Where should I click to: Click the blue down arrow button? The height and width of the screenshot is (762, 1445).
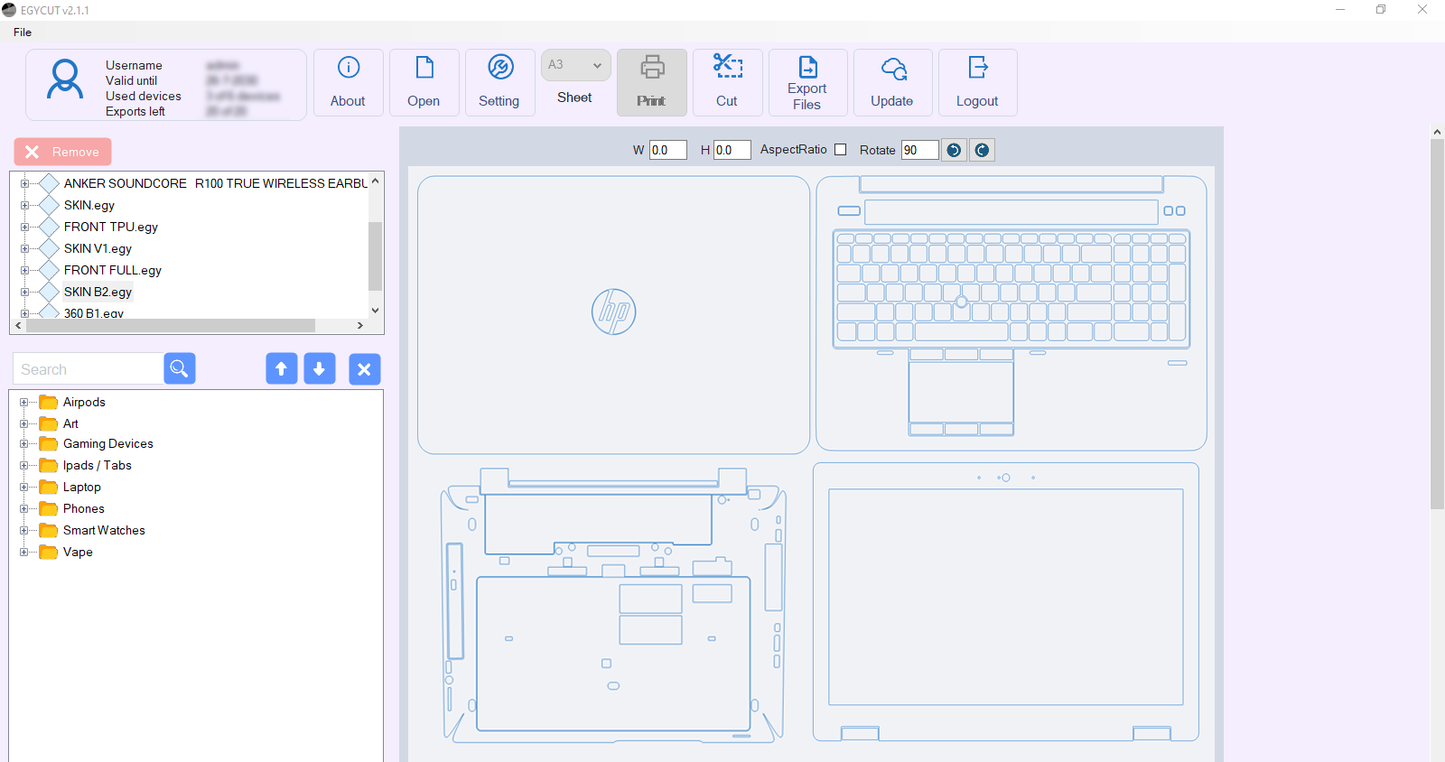pyautogui.click(x=319, y=369)
